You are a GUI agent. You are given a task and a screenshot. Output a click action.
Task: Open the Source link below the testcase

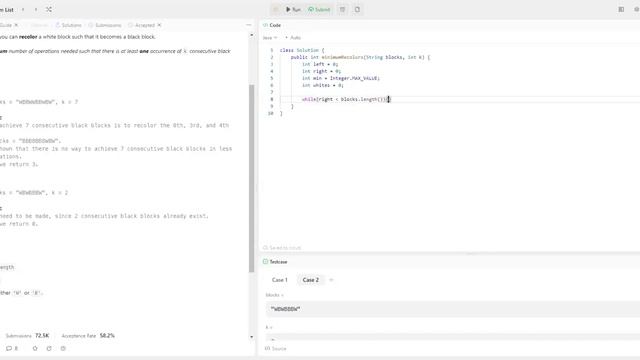point(276,349)
